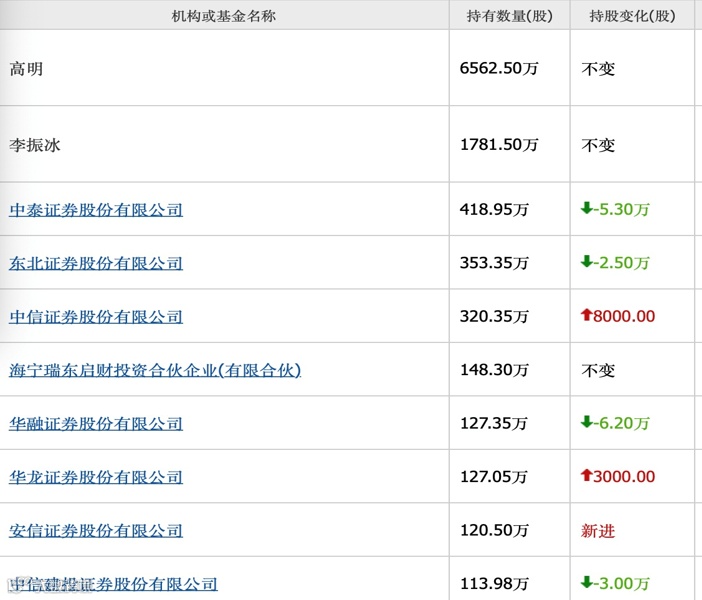Viewport: 702px width, 600px height.
Task: Click red up arrow in 华龙证券 row
Action: pos(586,475)
